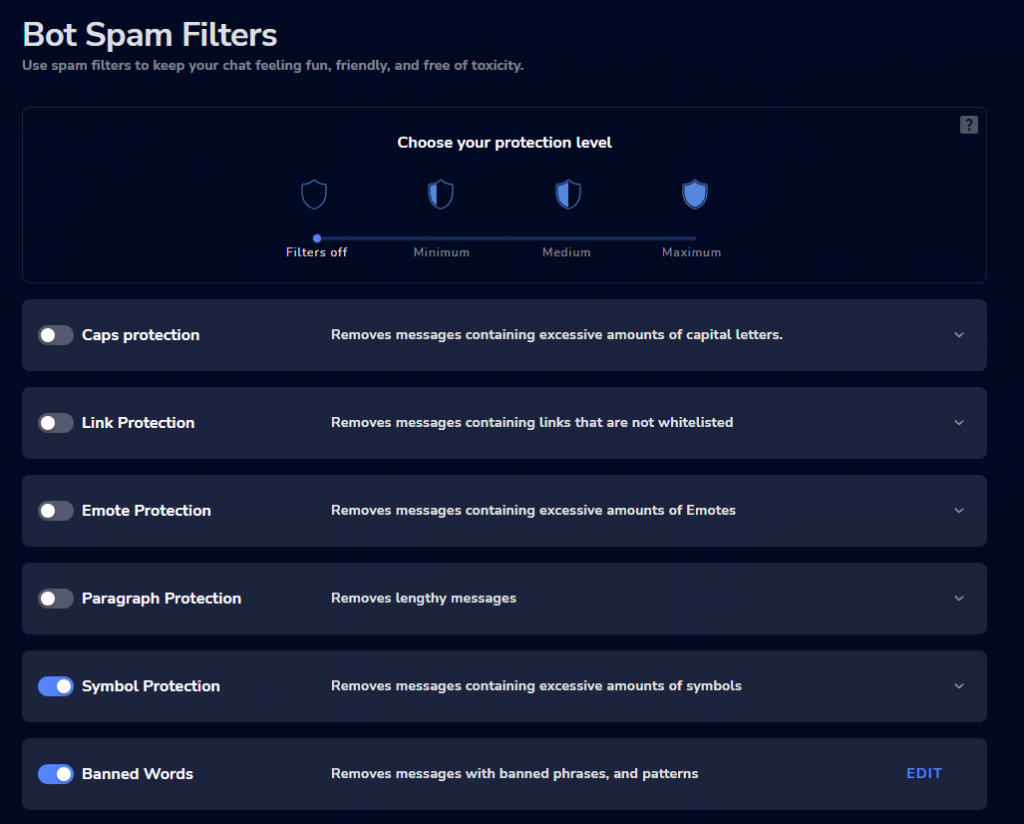Click the Link Protection label
This screenshot has height=824, width=1024.
pos(138,423)
